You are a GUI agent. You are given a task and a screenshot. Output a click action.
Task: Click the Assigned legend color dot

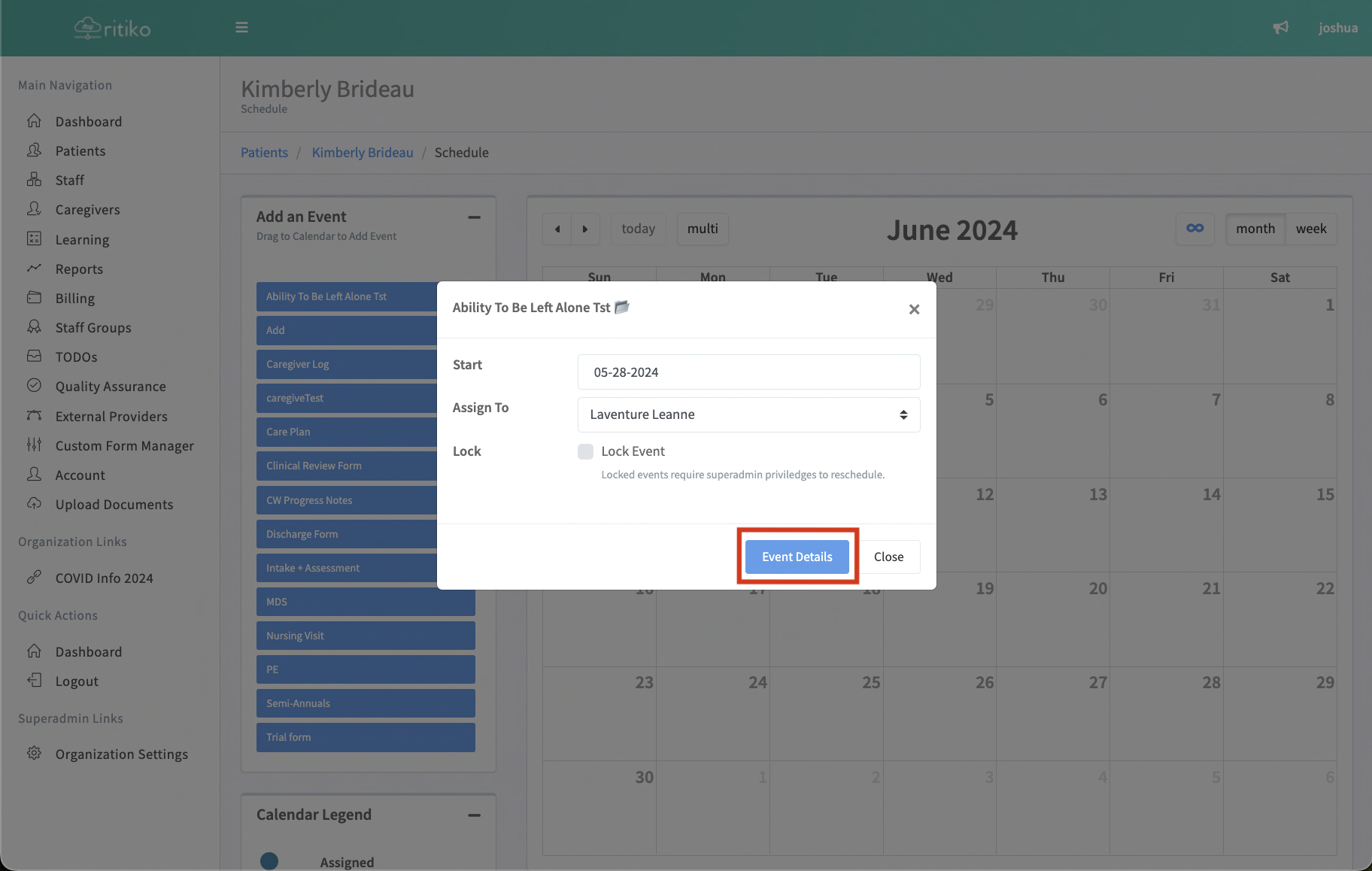click(x=269, y=861)
